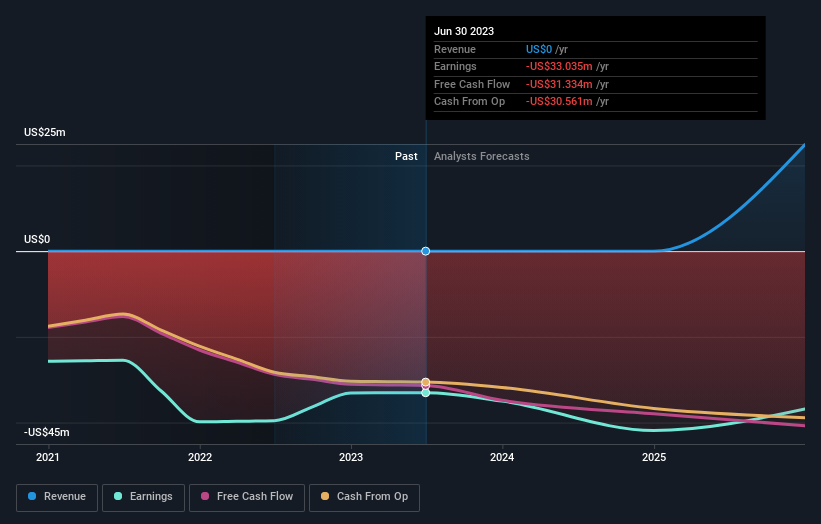Viewport: 821px width, 524px height.
Task: Click the US$0 y-axis label
Action: click(37, 240)
